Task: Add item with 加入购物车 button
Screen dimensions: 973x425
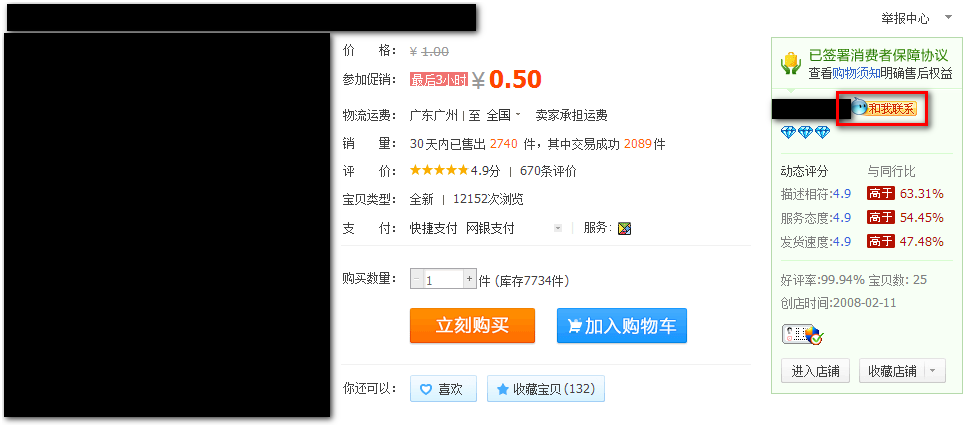Action: tap(622, 326)
